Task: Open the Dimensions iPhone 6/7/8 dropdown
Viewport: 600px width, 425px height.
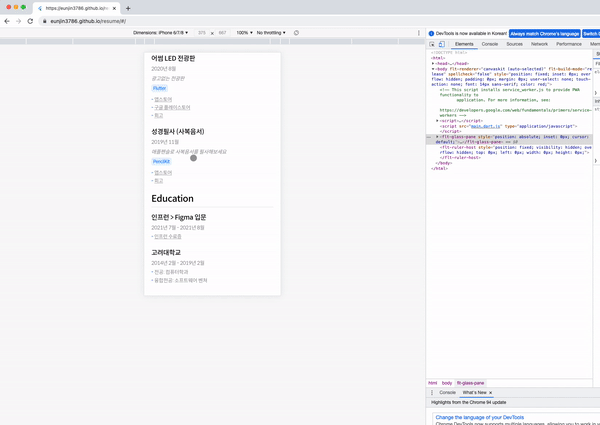Action: [x=160, y=33]
